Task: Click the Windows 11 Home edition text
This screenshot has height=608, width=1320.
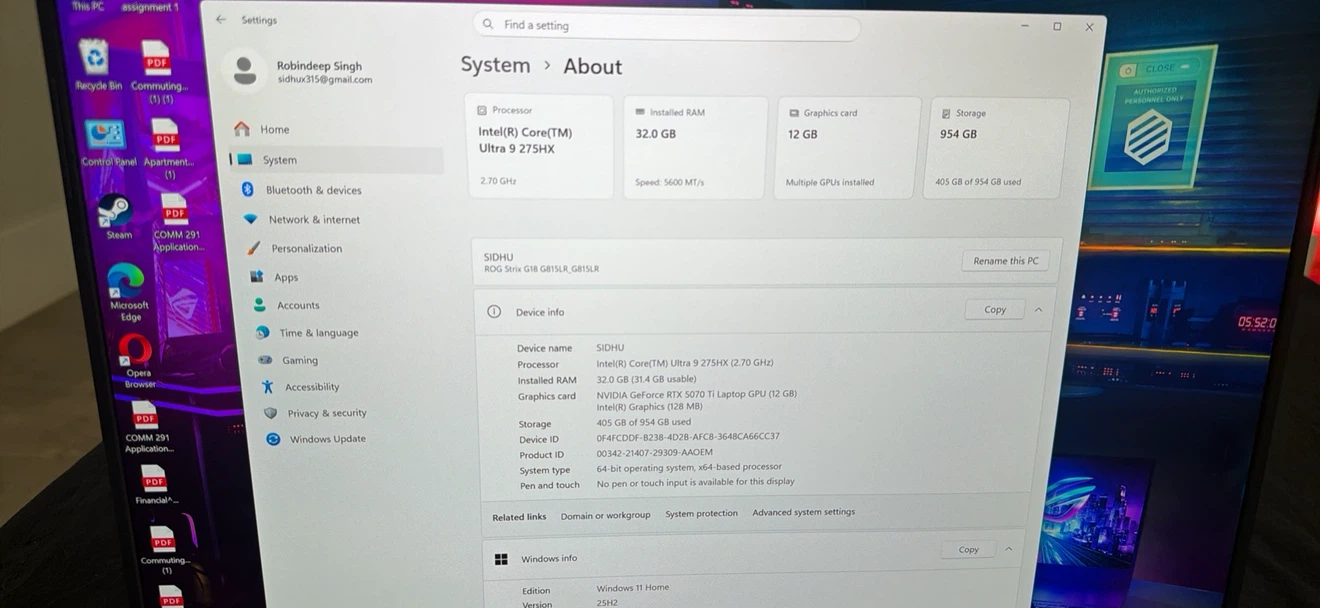Action: 632,588
